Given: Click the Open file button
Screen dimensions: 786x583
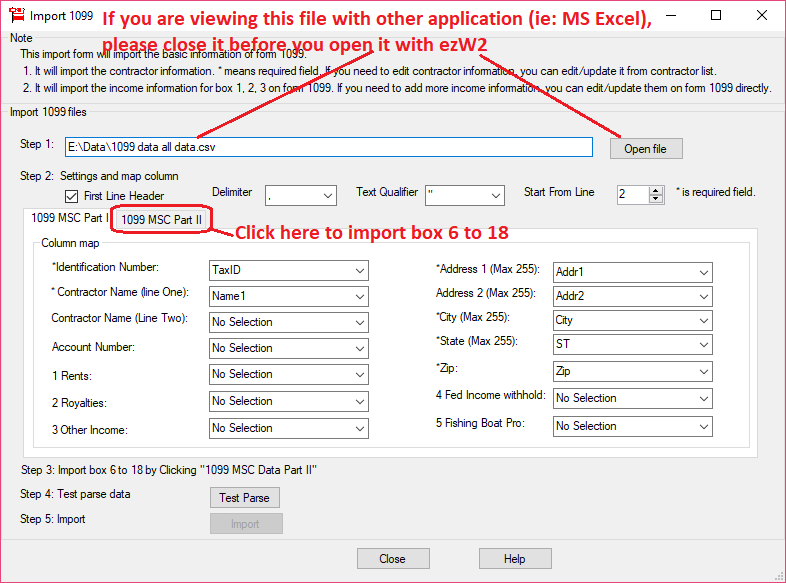Looking at the screenshot, I should 645,148.
